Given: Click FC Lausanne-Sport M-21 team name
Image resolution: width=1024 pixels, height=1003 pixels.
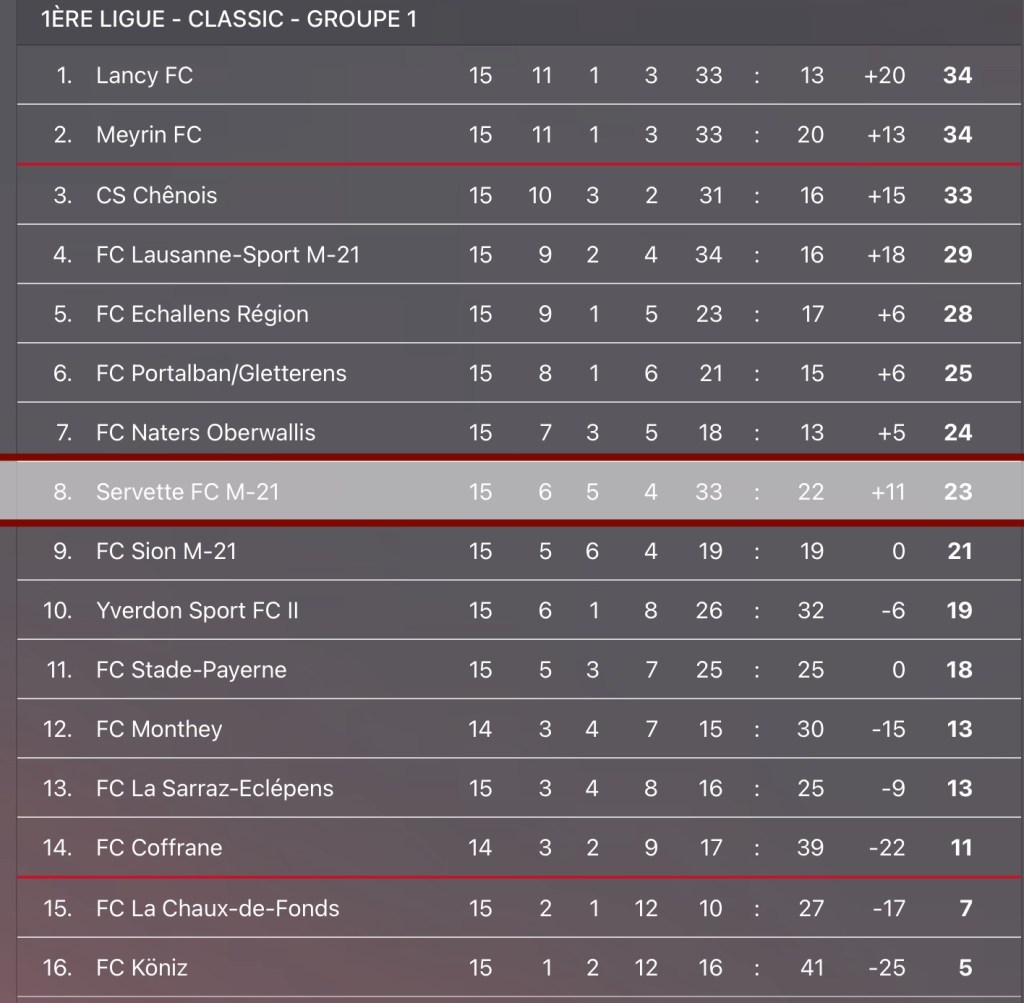Looking at the screenshot, I should coord(228,255).
